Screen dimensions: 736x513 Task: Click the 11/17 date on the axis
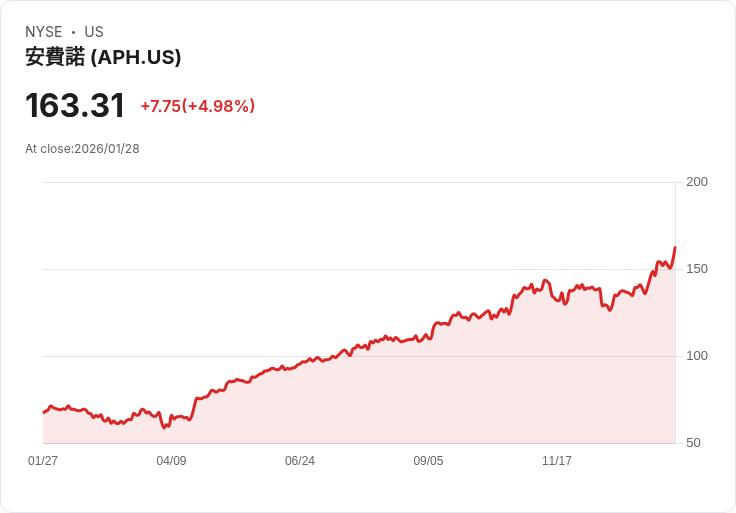pyautogui.click(x=557, y=461)
